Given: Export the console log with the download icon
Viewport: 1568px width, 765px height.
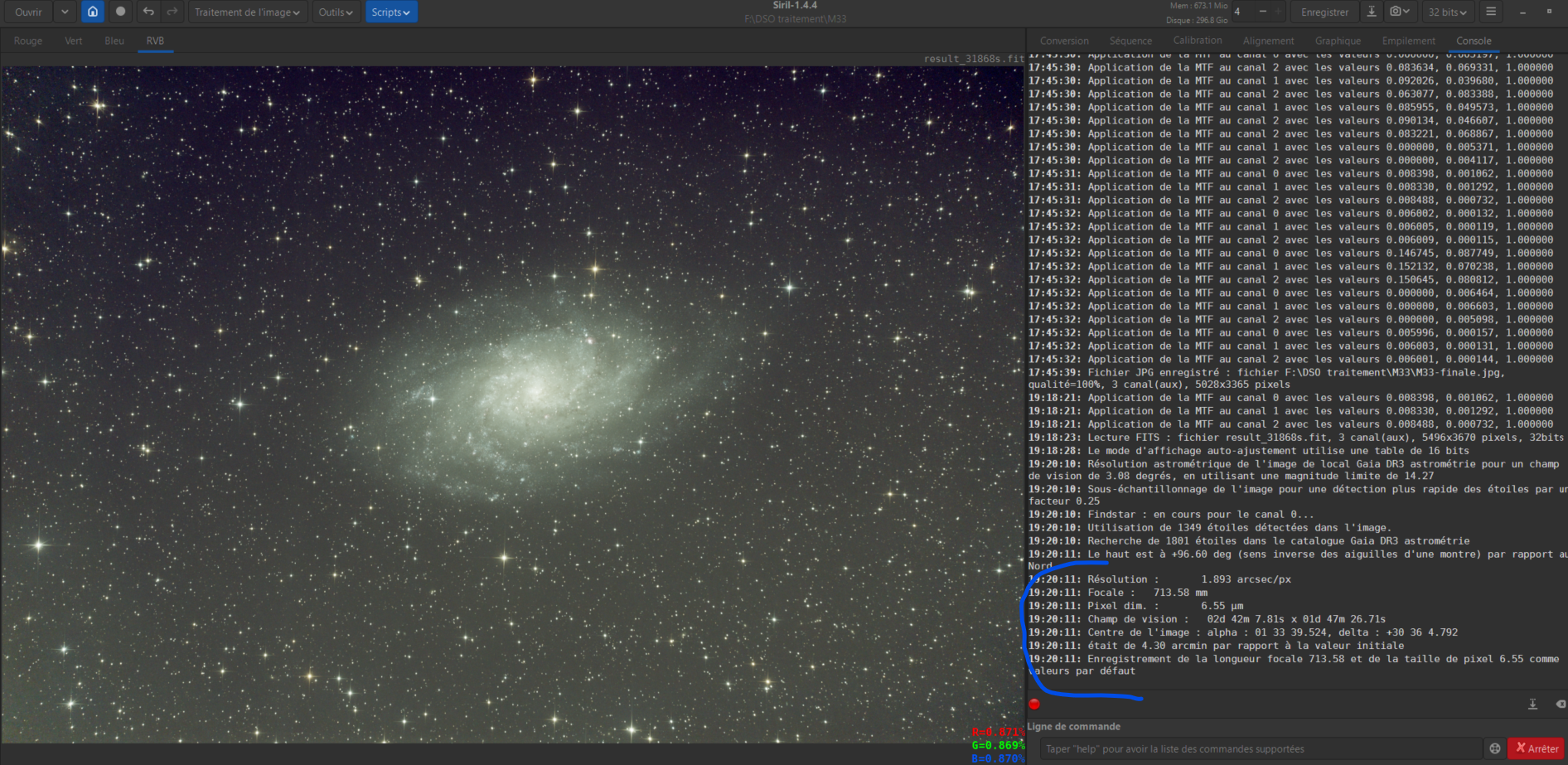Looking at the screenshot, I should point(1533,704).
